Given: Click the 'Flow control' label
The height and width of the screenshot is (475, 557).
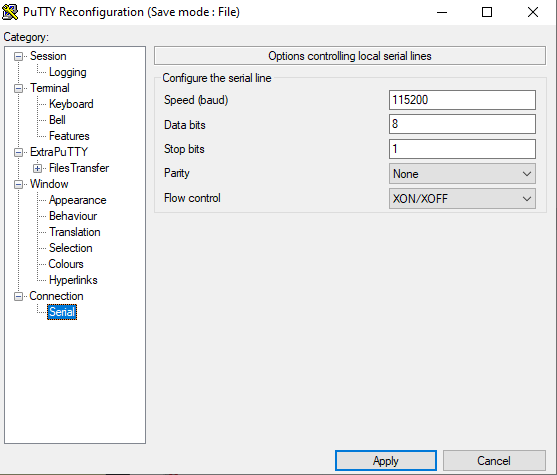Looking at the screenshot, I should 192,198.
